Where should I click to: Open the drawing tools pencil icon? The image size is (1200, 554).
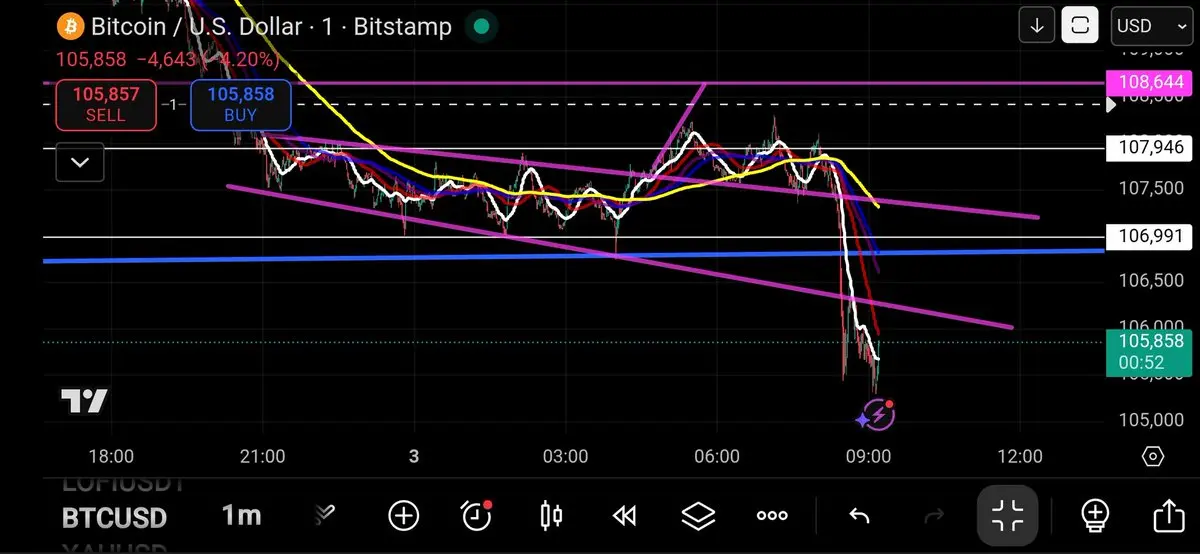click(x=323, y=515)
